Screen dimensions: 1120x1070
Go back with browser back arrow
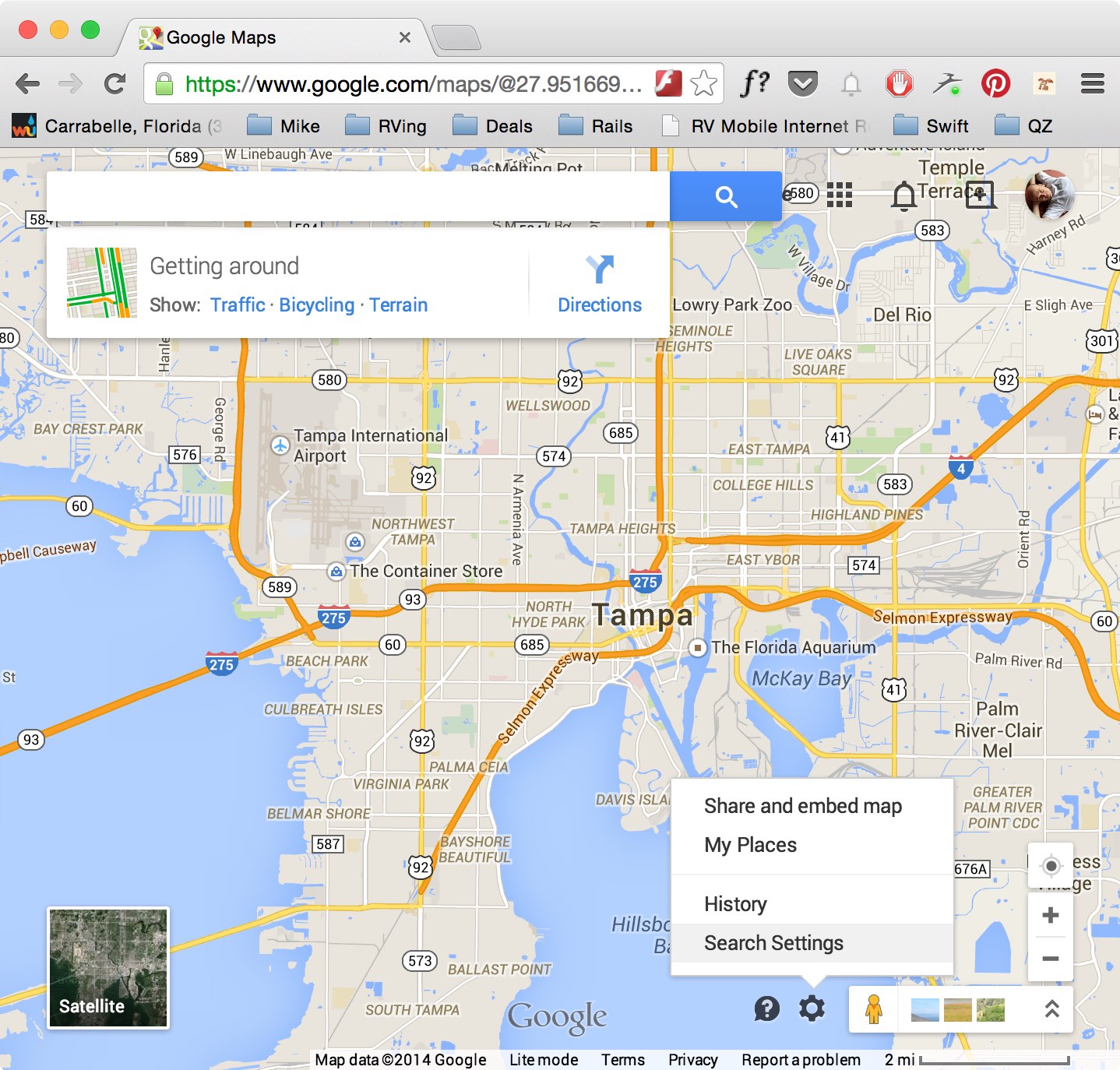pyautogui.click(x=27, y=83)
